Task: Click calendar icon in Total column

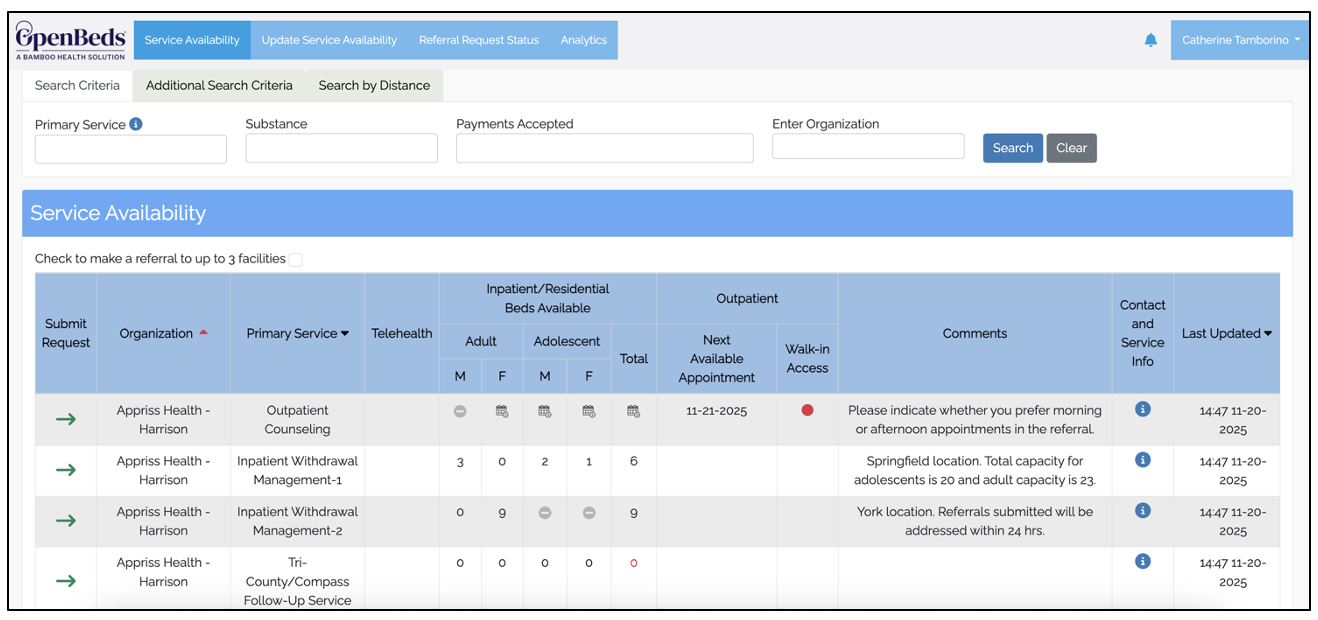Action: 634,411
